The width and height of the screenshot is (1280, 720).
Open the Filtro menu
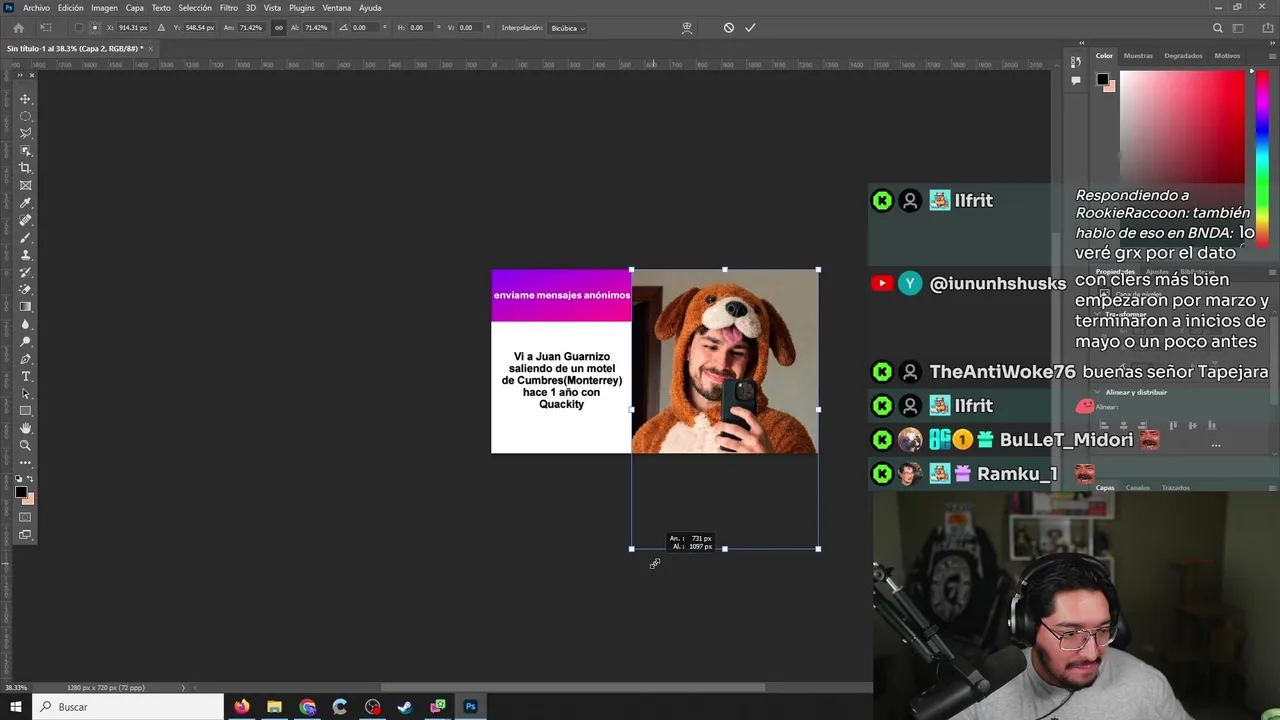(229, 8)
